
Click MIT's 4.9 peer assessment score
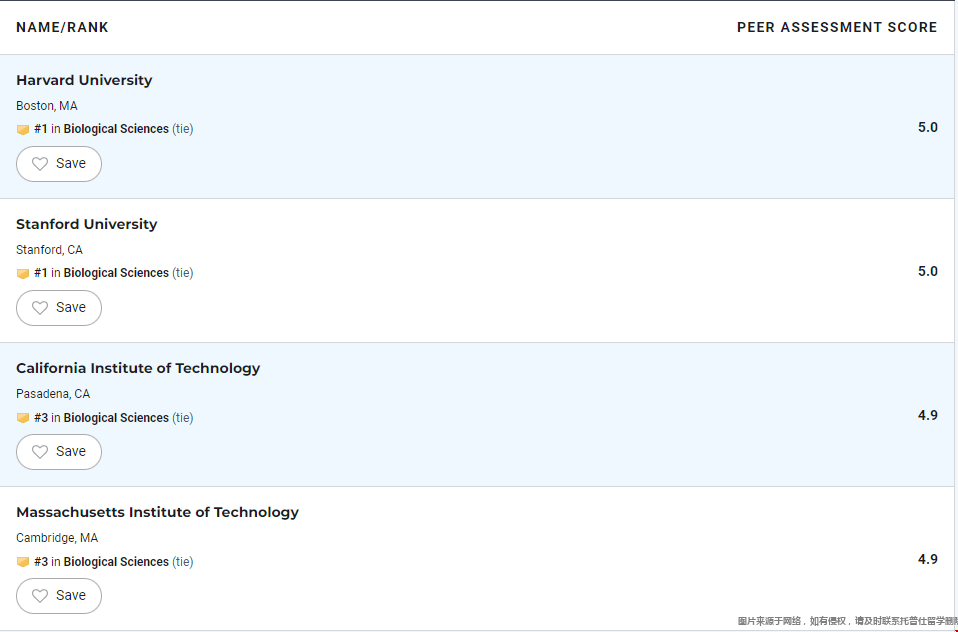927,560
